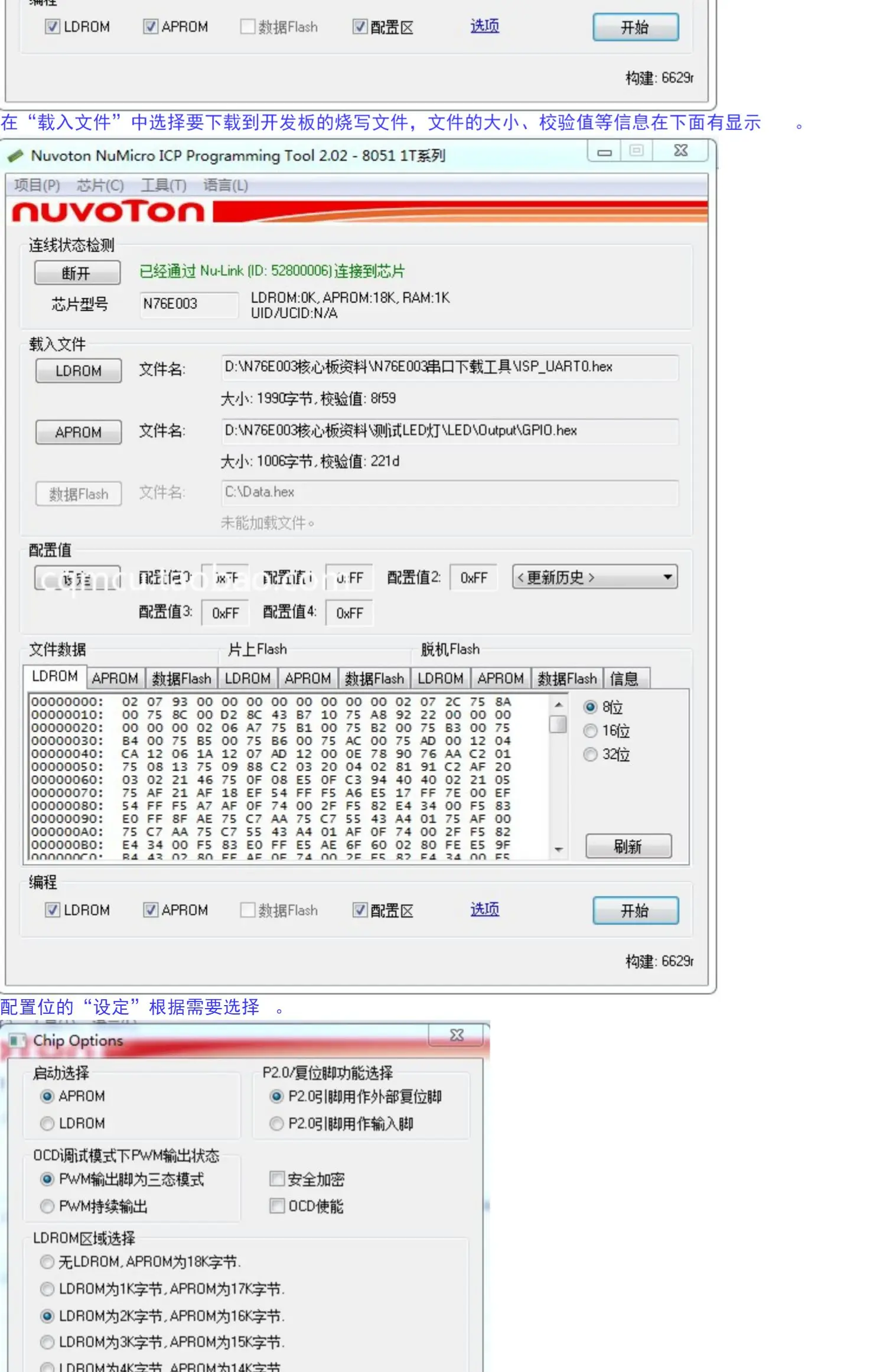
Task: Open the 更新历史 dropdown
Action: click(595, 577)
